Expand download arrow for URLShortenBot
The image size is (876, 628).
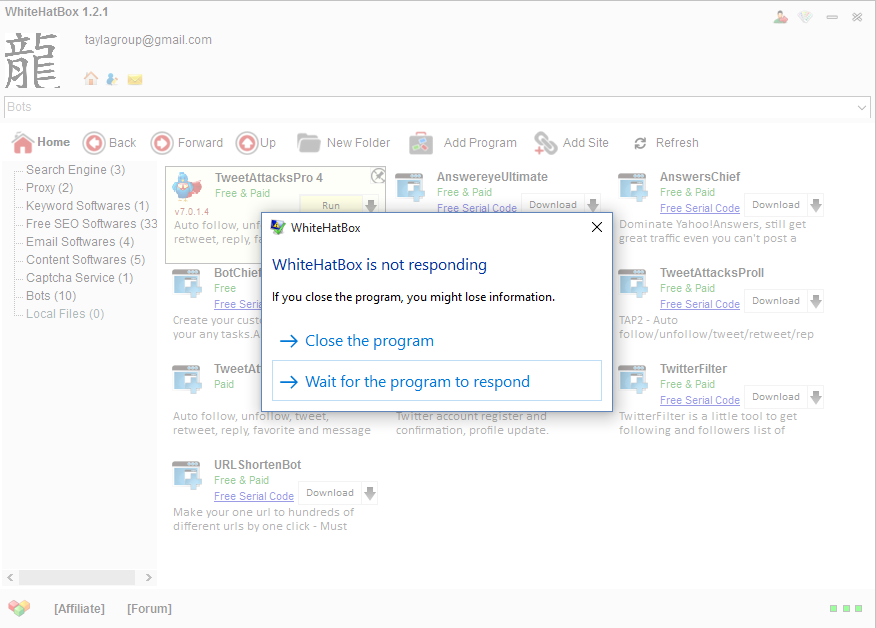370,493
